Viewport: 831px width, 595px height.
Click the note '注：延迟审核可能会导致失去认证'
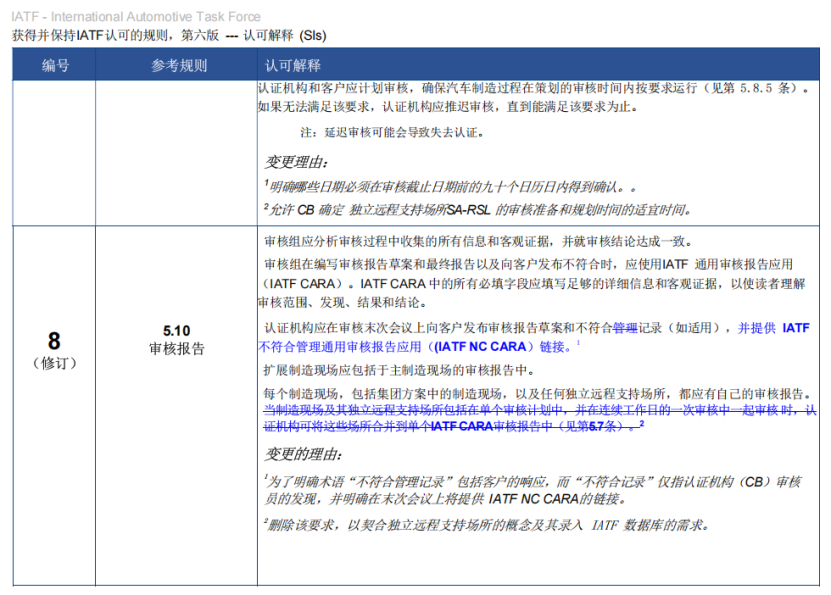tap(392, 132)
